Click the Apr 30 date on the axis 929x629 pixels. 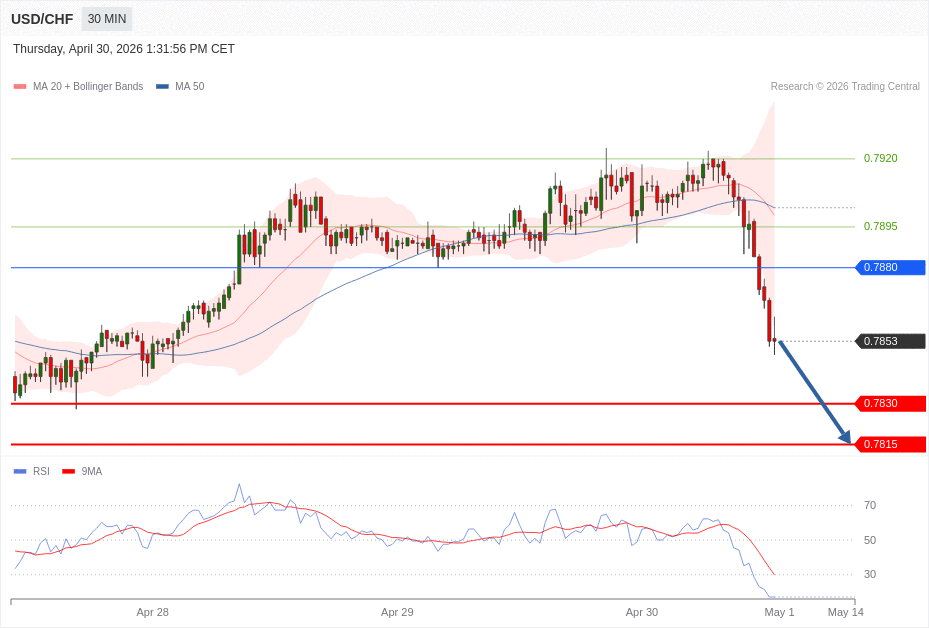click(x=641, y=612)
